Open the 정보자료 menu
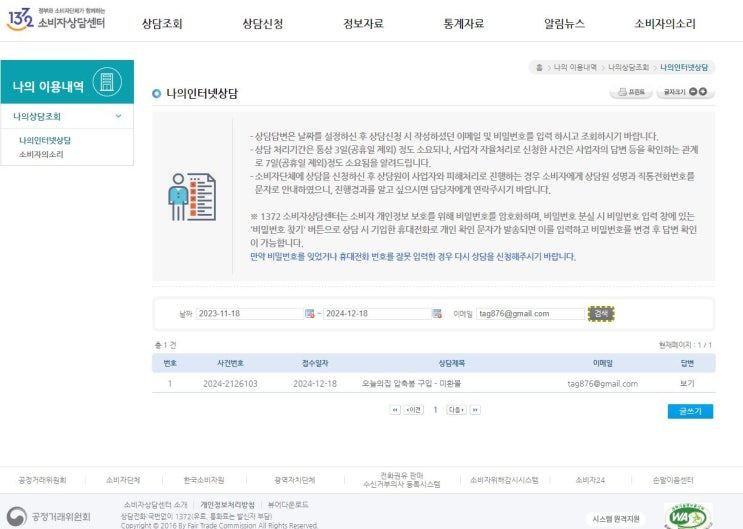This screenshot has width=743, height=529. click(363, 24)
